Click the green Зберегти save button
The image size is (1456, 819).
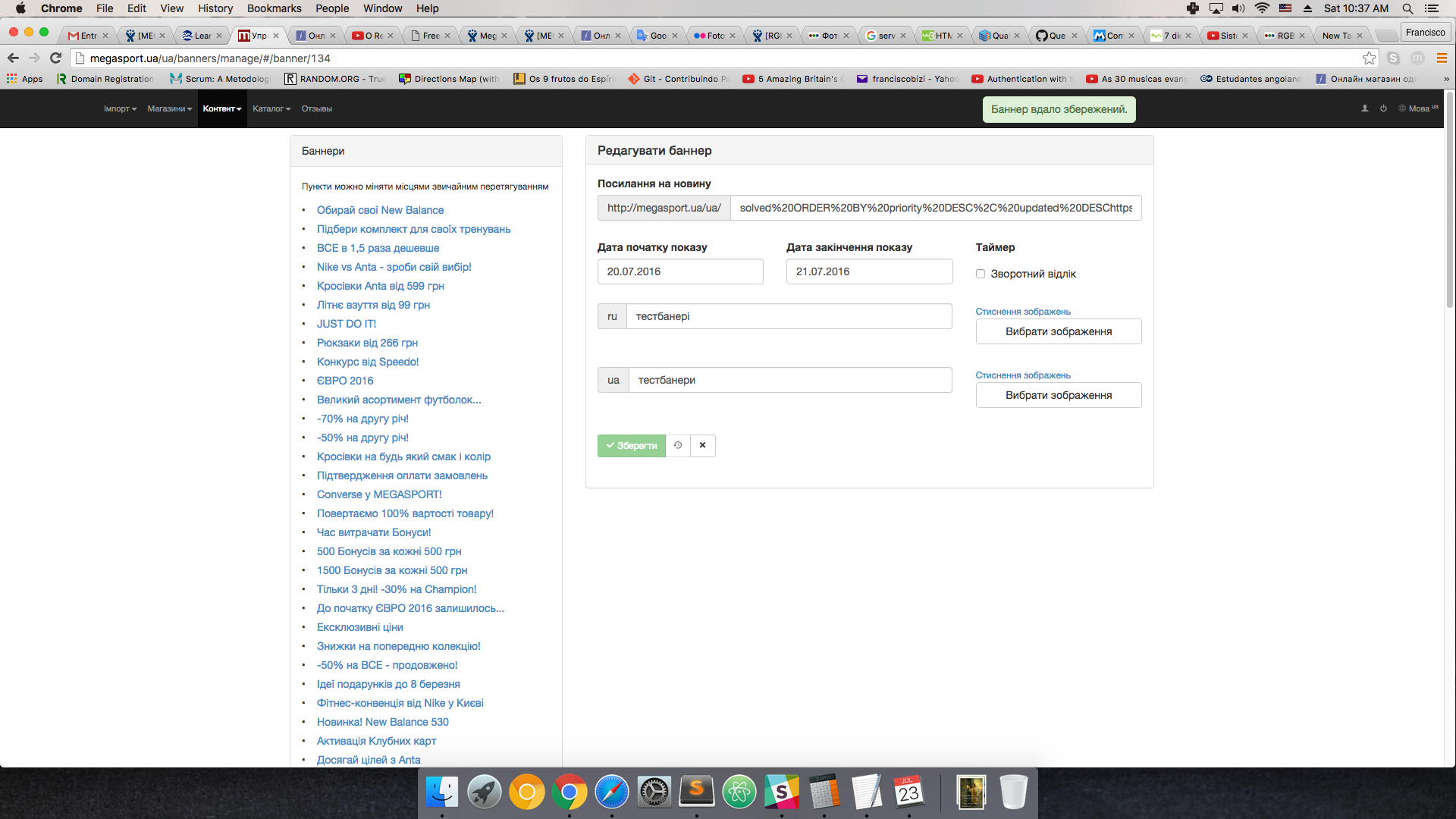coord(631,446)
